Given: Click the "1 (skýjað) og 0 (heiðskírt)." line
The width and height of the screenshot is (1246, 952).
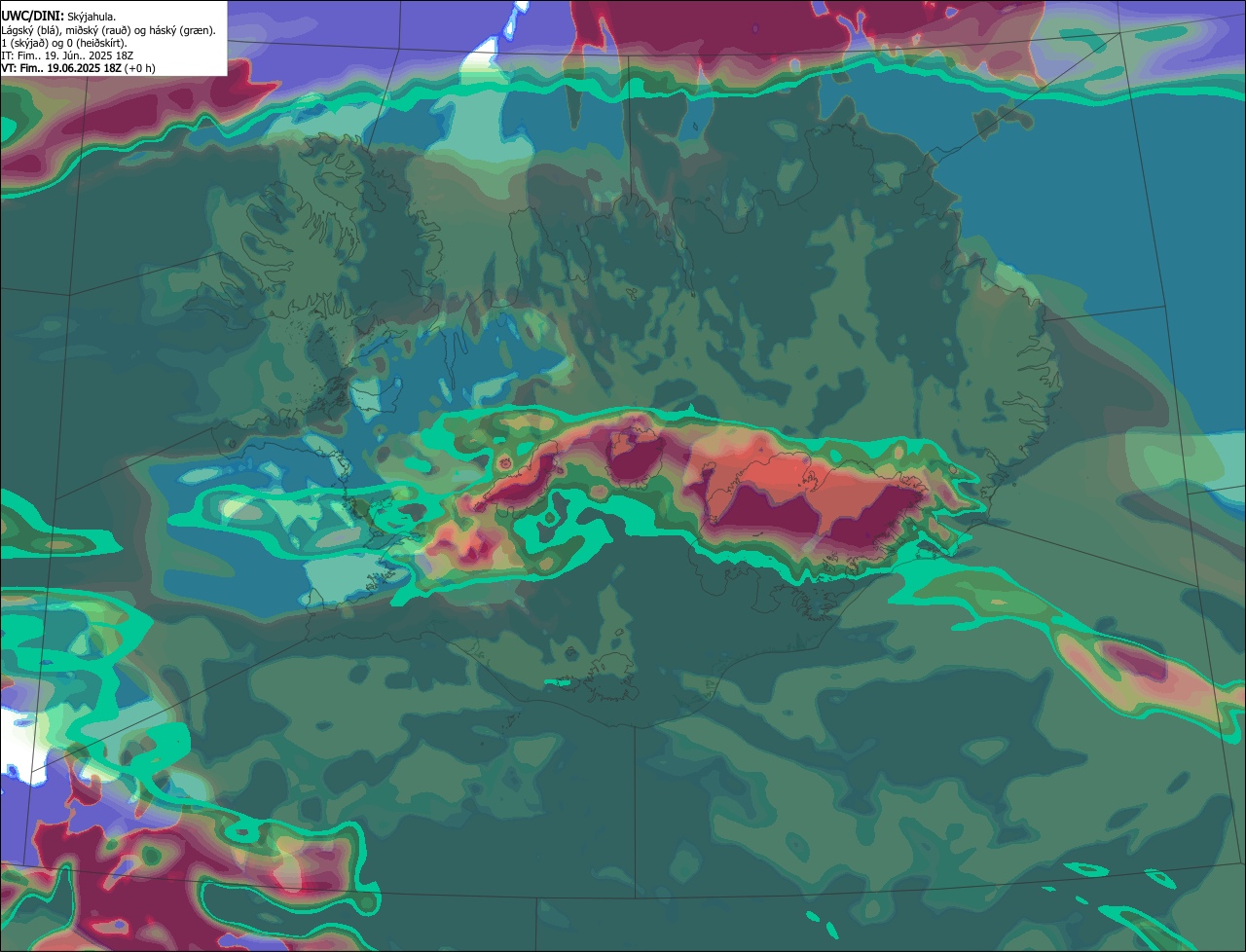Looking at the screenshot, I should (64, 42).
